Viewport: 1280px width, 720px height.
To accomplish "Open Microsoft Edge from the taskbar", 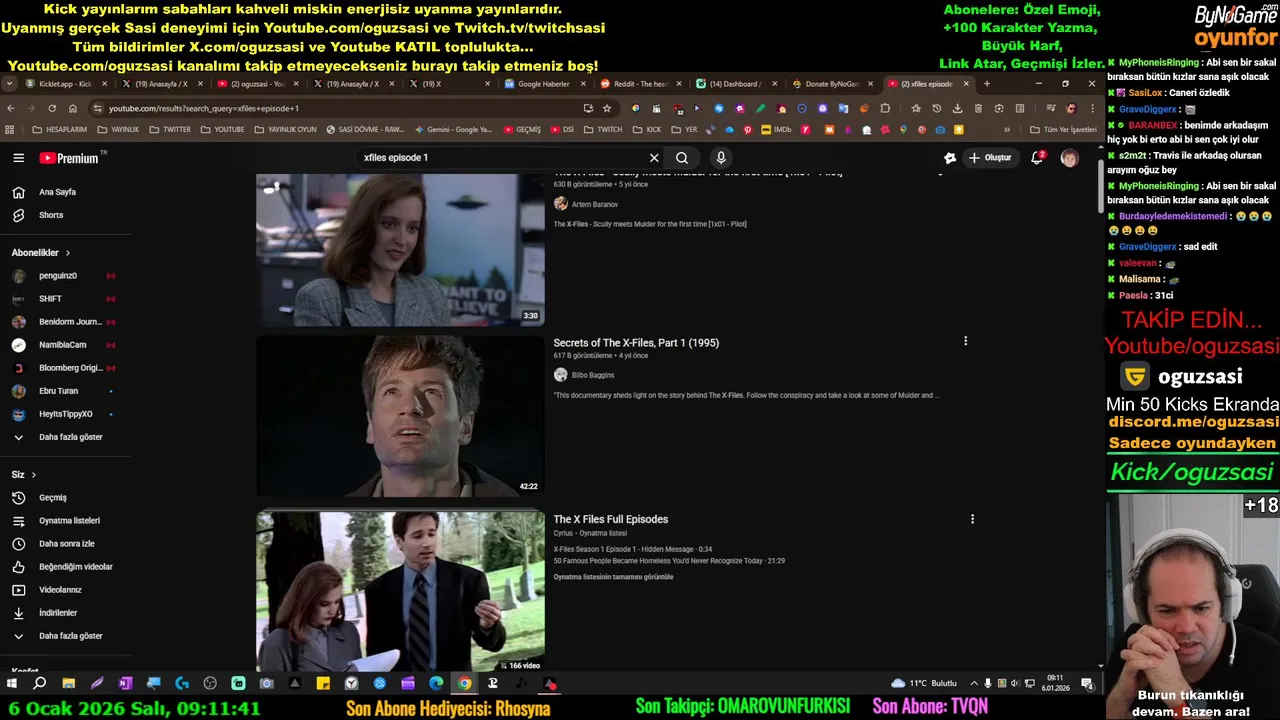I will pyautogui.click(x=436, y=683).
